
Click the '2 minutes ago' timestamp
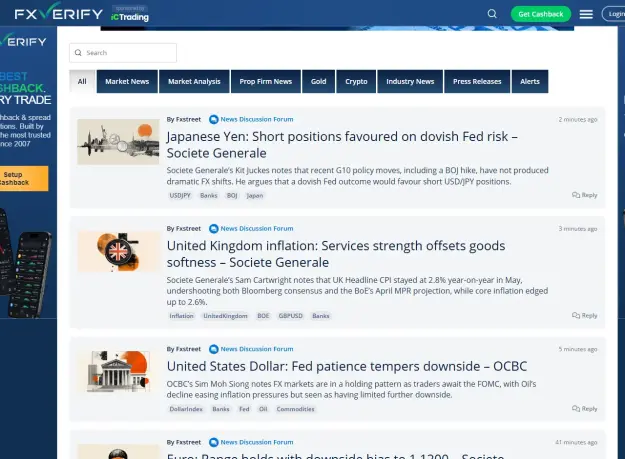(x=578, y=120)
